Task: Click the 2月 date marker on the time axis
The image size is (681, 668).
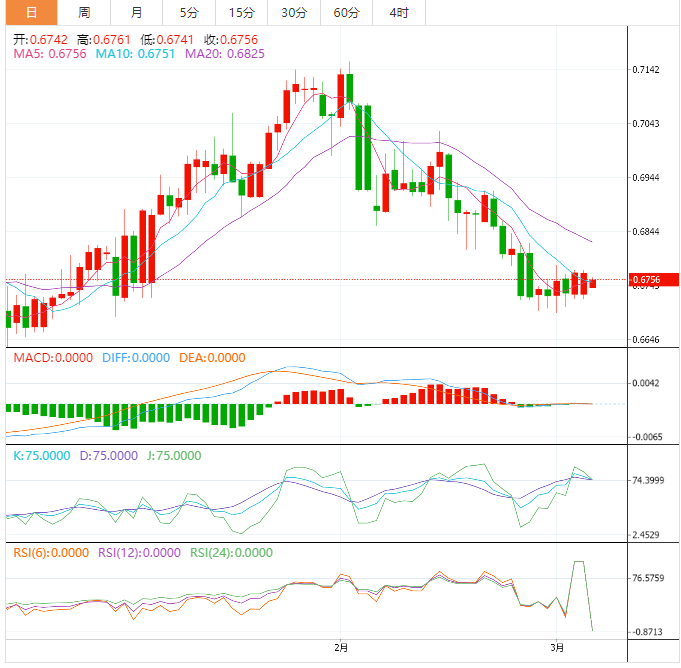Action: (342, 649)
